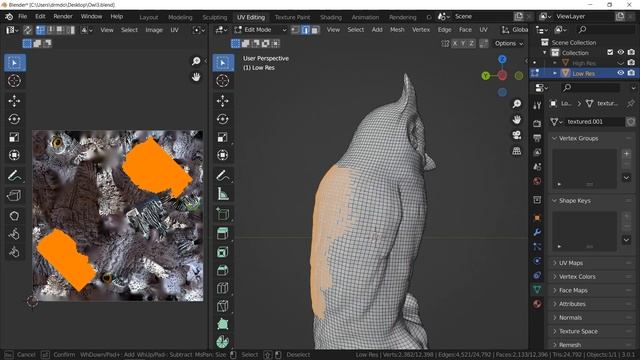Activate the UV editor Cursor tool
Image resolution: width=640 pixels, height=360 pixels.
(x=15, y=81)
